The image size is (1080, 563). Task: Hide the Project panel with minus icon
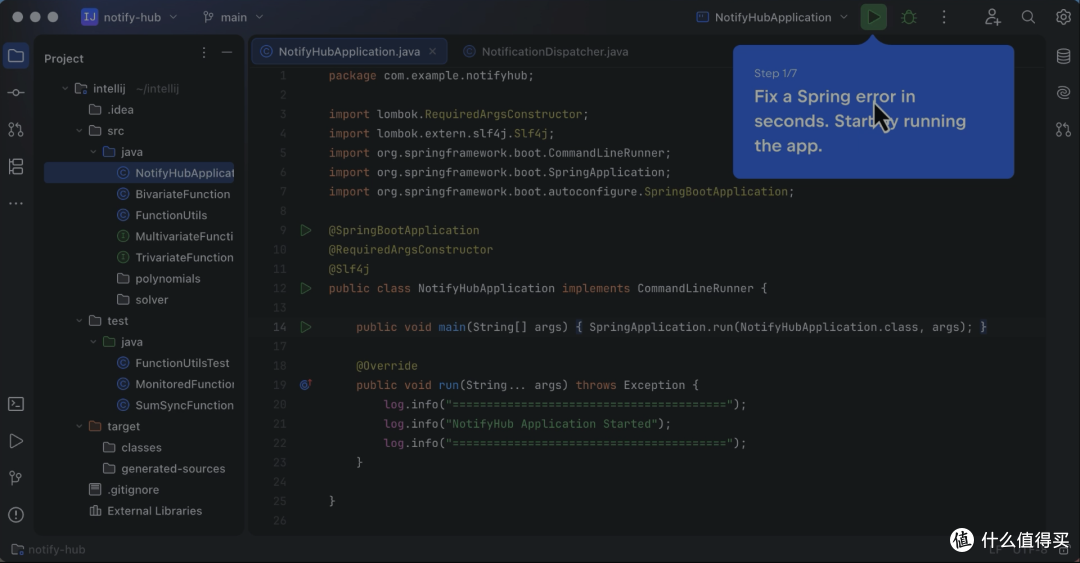(227, 52)
